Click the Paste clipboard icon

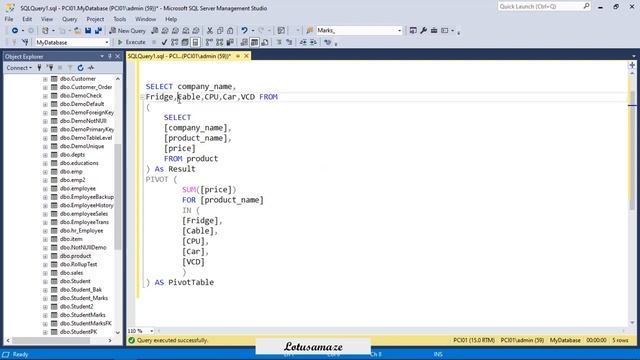230,31
